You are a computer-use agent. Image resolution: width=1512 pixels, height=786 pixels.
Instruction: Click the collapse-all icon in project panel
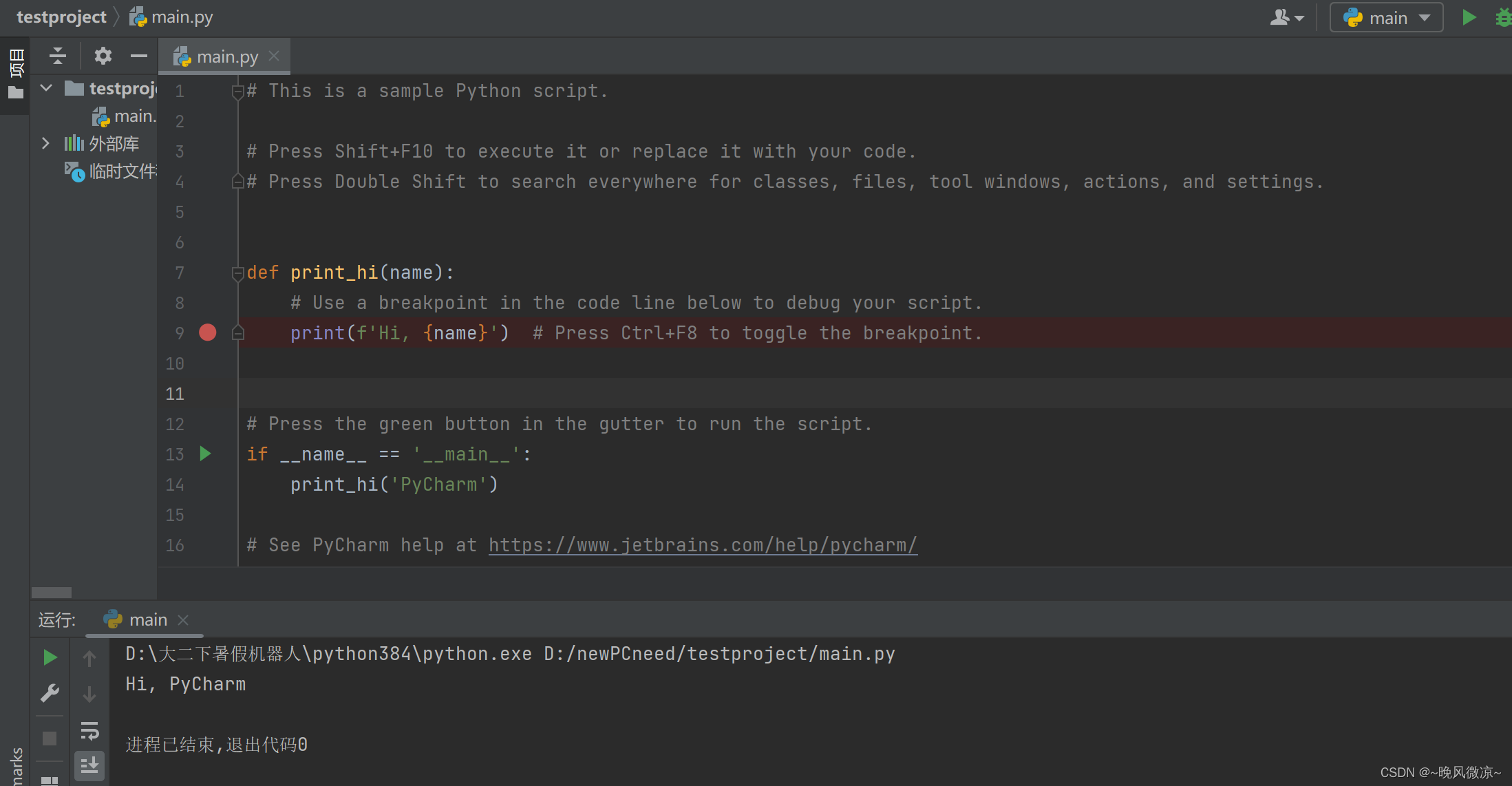tap(58, 56)
